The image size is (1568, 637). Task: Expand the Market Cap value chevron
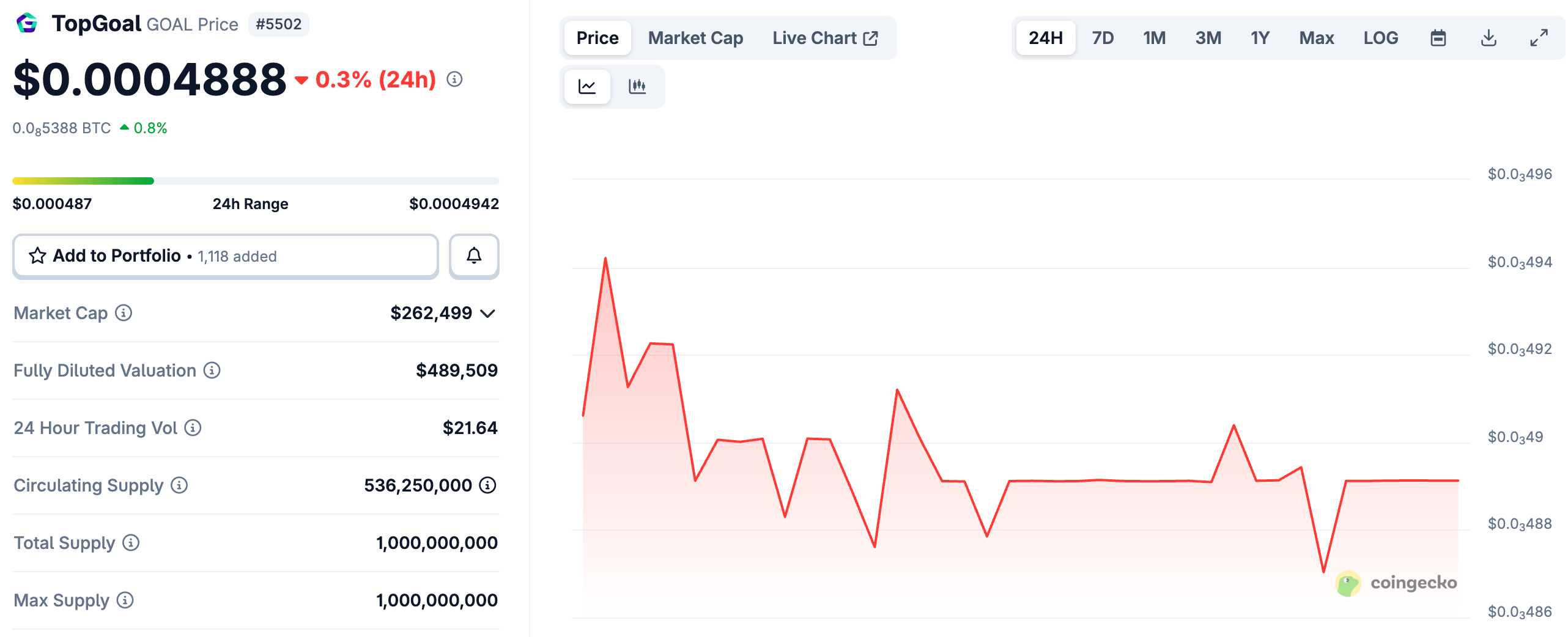(487, 314)
